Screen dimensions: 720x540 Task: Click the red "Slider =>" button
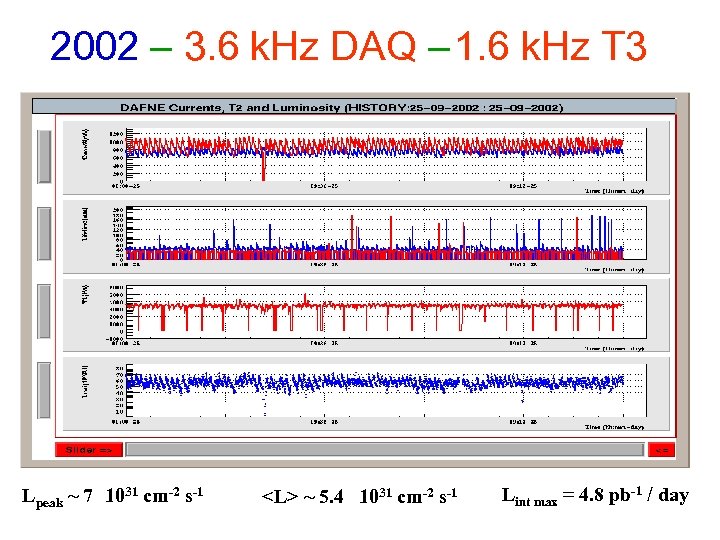point(89,450)
